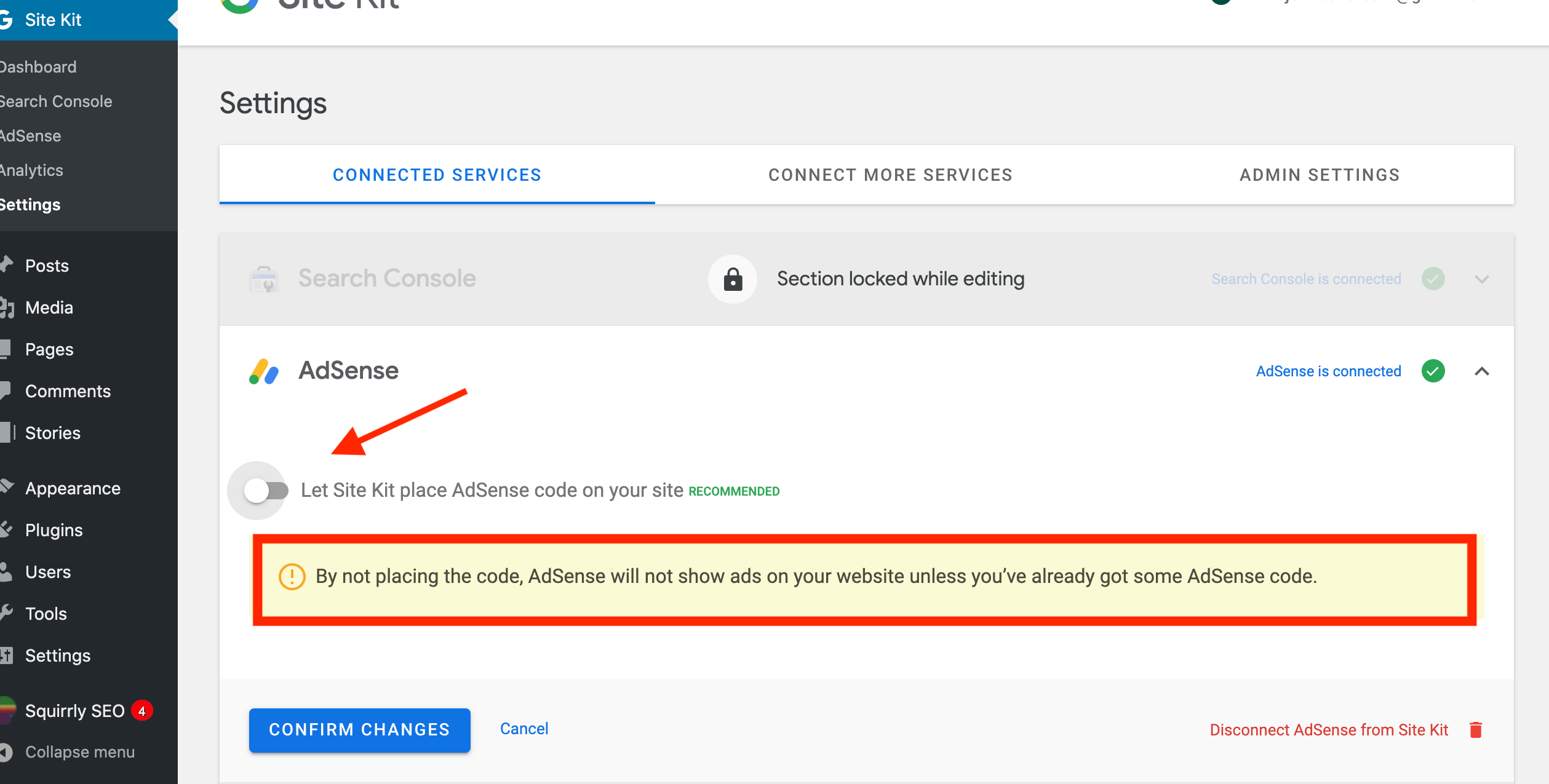Click the Tools wrench icon
The image size is (1549, 784).
coord(6,613)
